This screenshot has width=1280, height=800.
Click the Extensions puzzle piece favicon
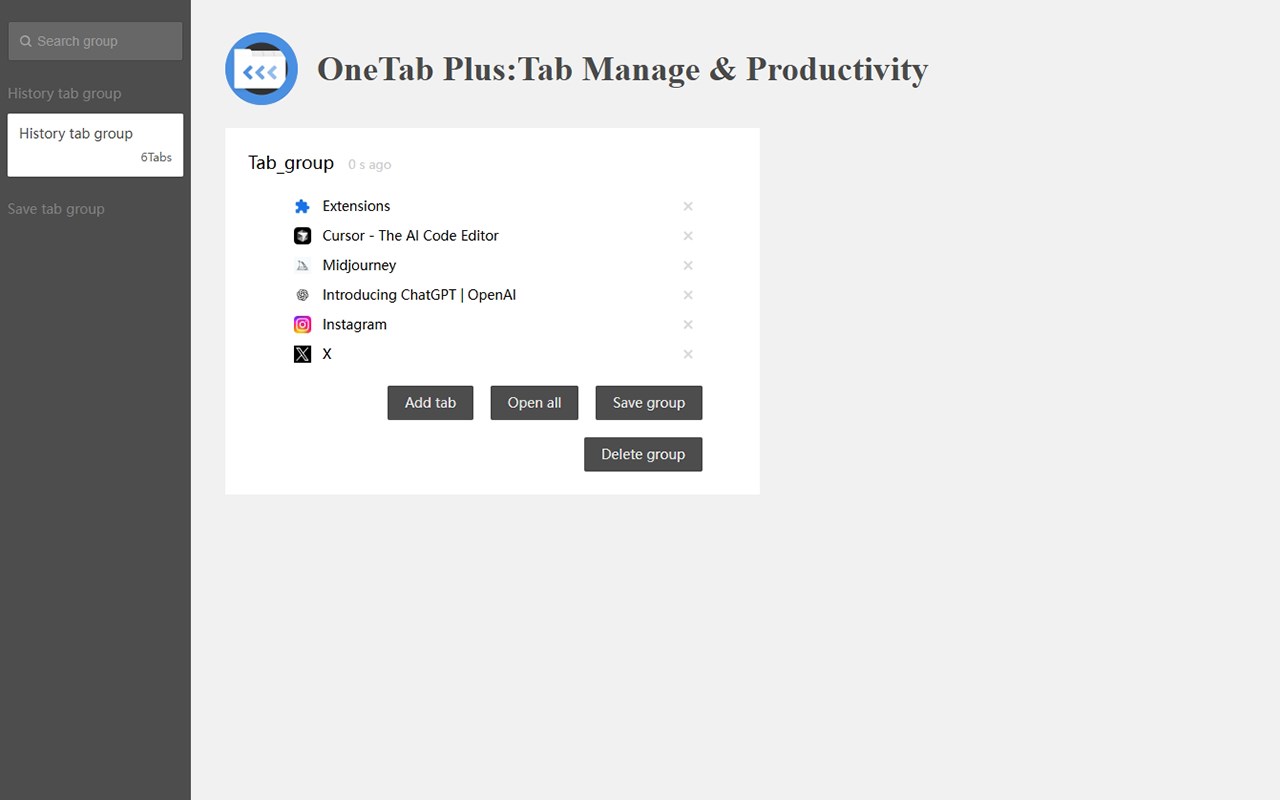click(x=302, y=206)
